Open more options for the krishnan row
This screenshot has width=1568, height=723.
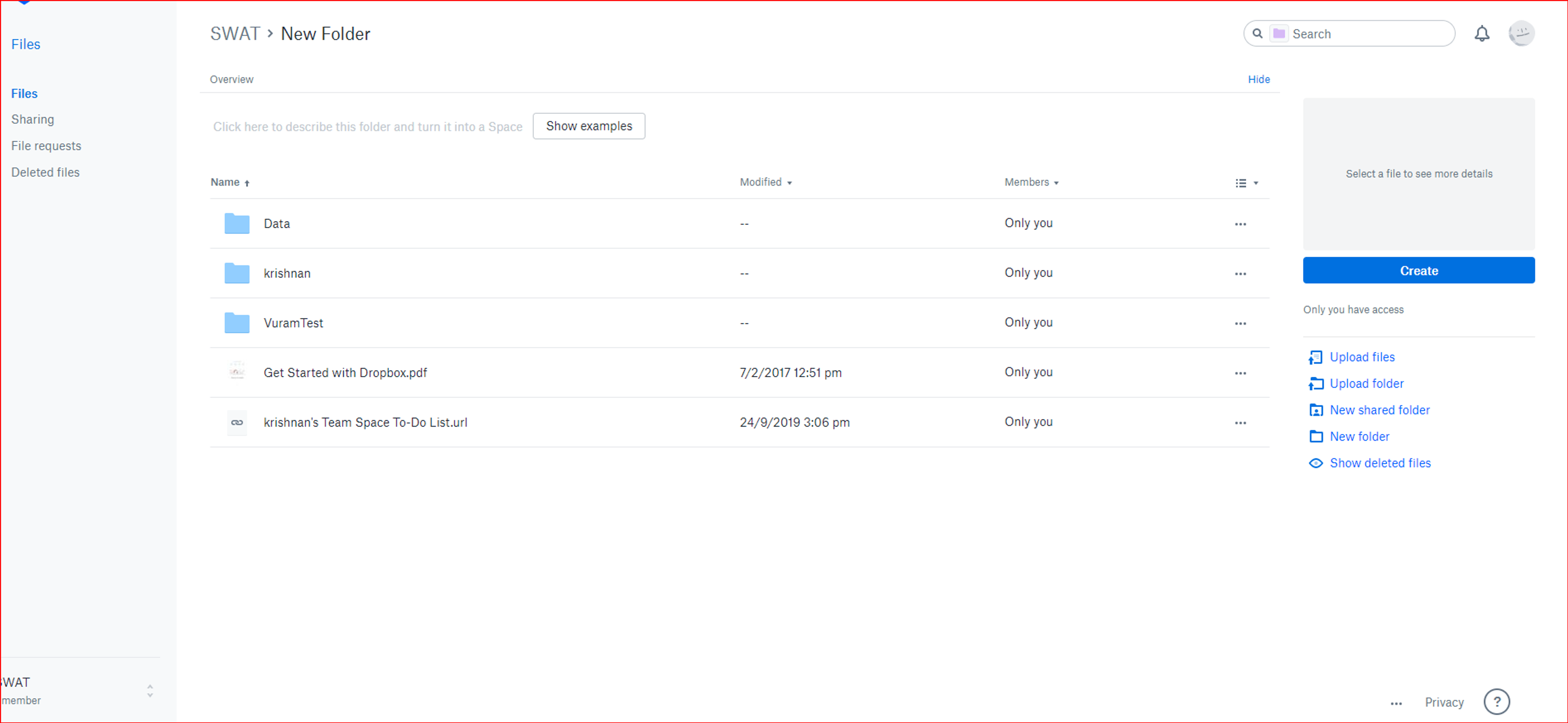point(1240,274)
